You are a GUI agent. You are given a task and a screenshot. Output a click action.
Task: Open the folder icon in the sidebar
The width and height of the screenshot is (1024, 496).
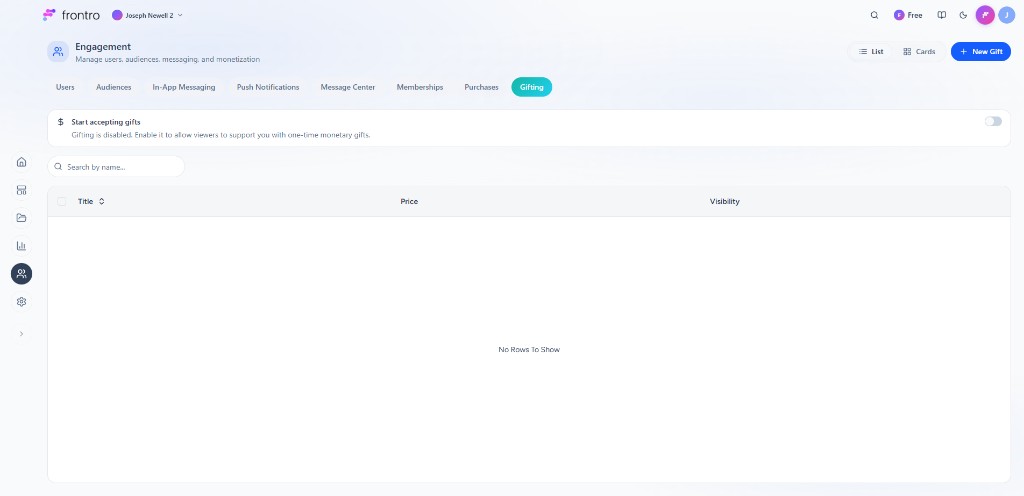tap(22, 218)
